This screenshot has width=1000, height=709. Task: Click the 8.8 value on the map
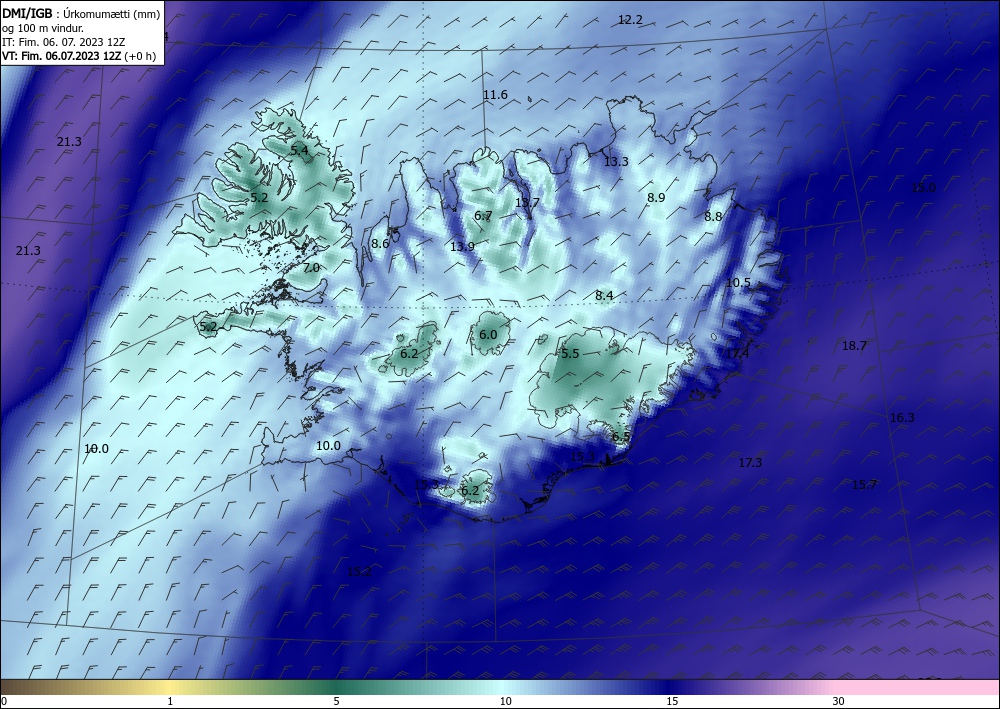713,217
